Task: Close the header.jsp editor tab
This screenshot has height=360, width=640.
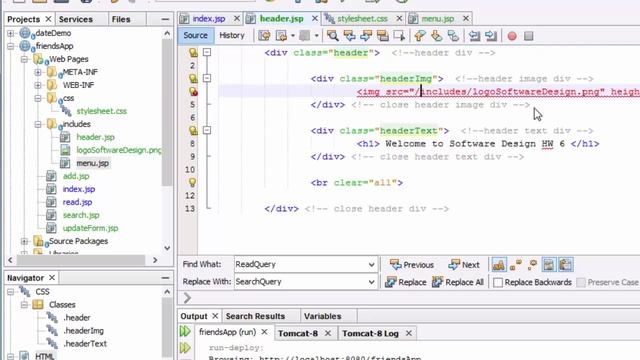Action: pos(314,19)
